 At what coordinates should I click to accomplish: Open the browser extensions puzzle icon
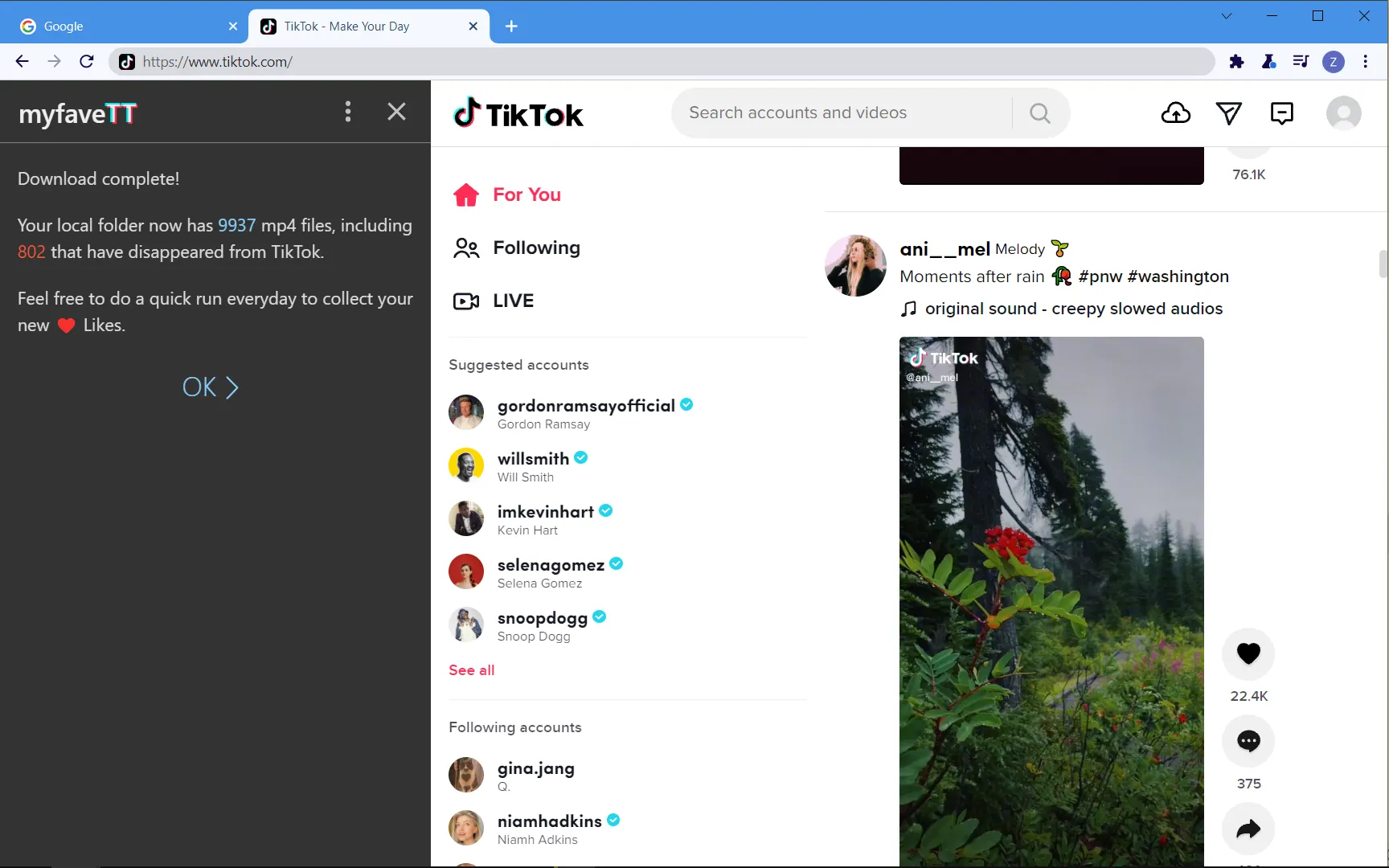pos(1237,61)
